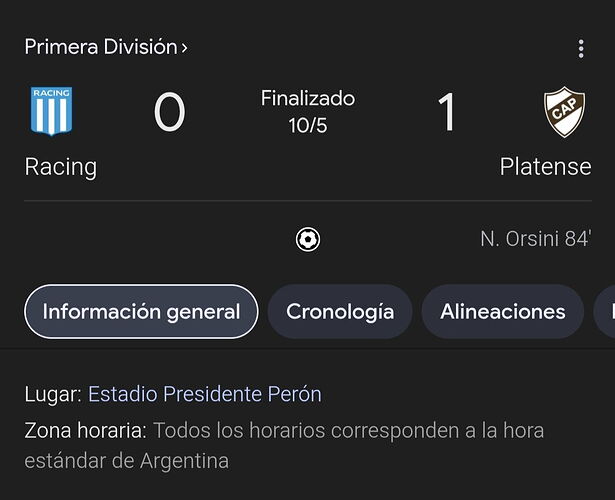Open the Alineaciones tab
Screen dimensions: 615x500
(x=503, y=312)
